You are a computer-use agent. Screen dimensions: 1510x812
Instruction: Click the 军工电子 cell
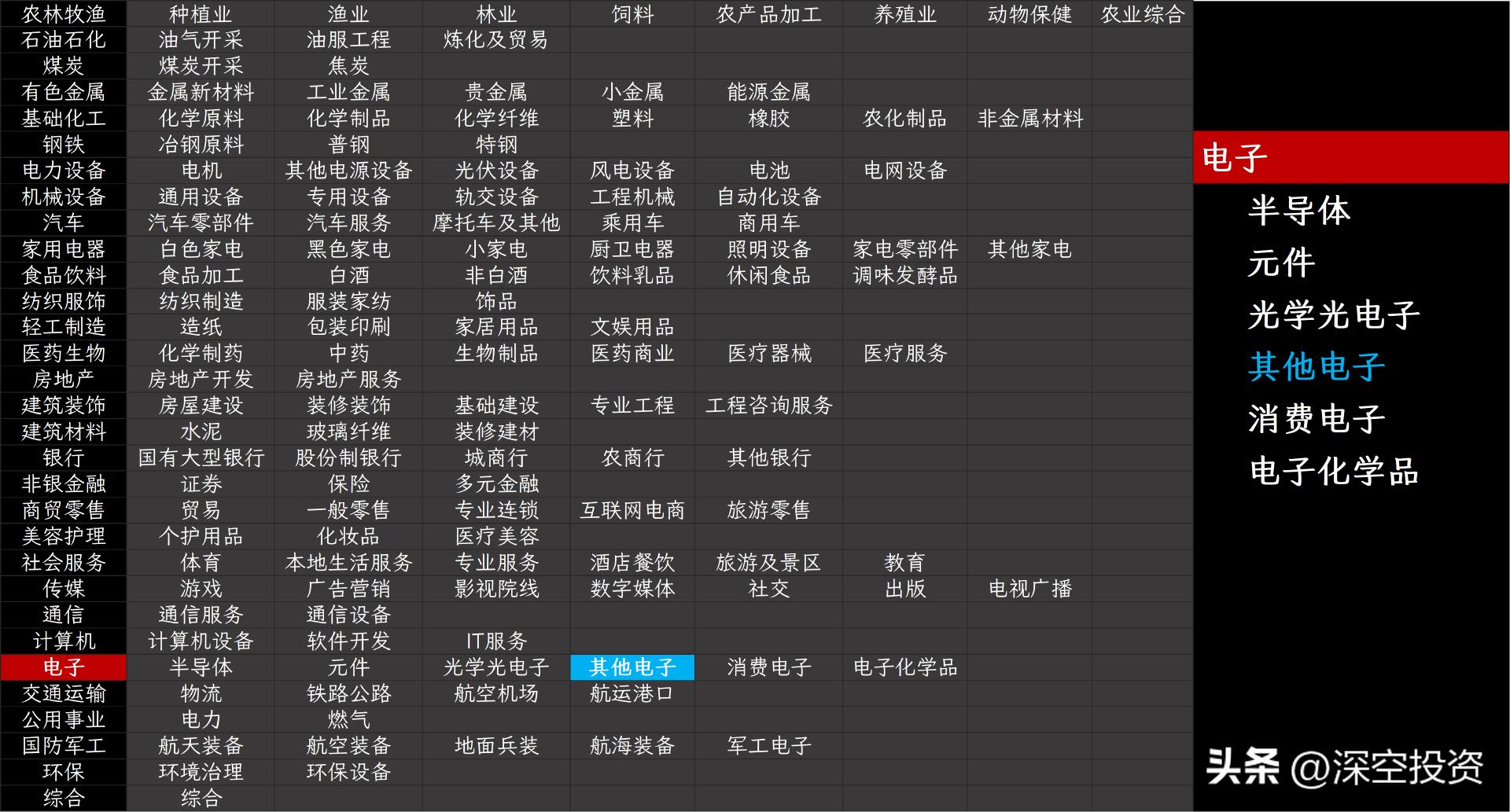coord(768,746)
